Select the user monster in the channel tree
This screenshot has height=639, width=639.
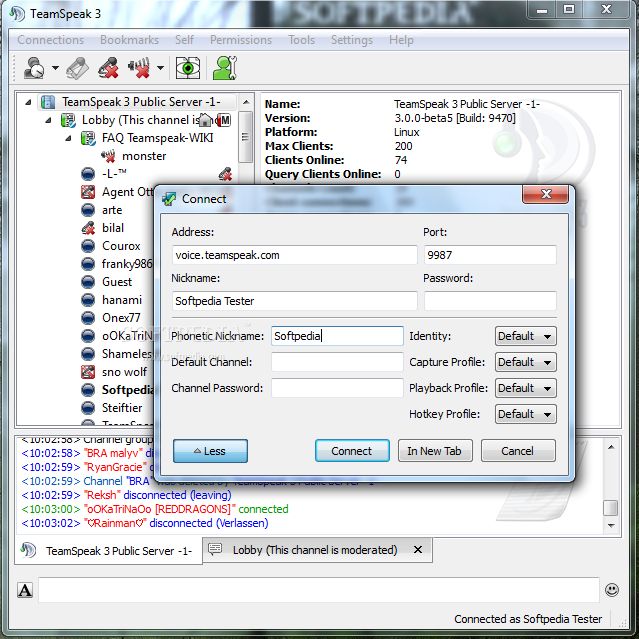tap(144, 156)
